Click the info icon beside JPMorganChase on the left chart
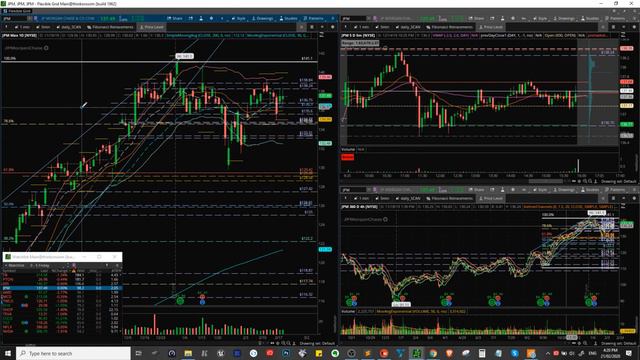This screenshot has height=360, width=640. pos(46,48)
